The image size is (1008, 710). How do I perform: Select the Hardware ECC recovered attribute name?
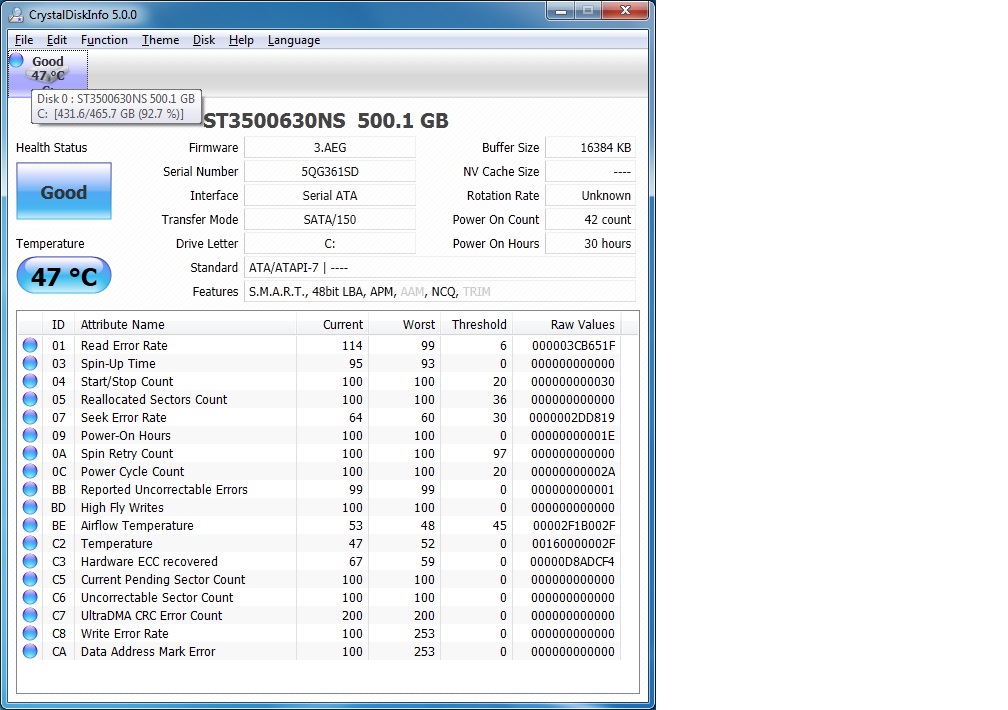[x=149, y=561]
